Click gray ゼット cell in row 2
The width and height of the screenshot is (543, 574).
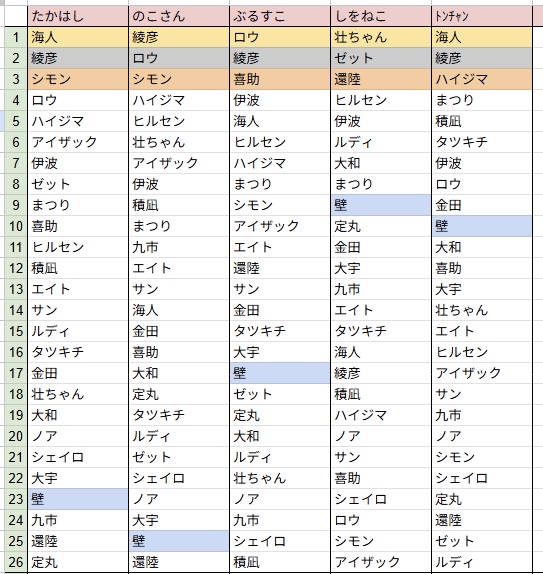point(381,58)
